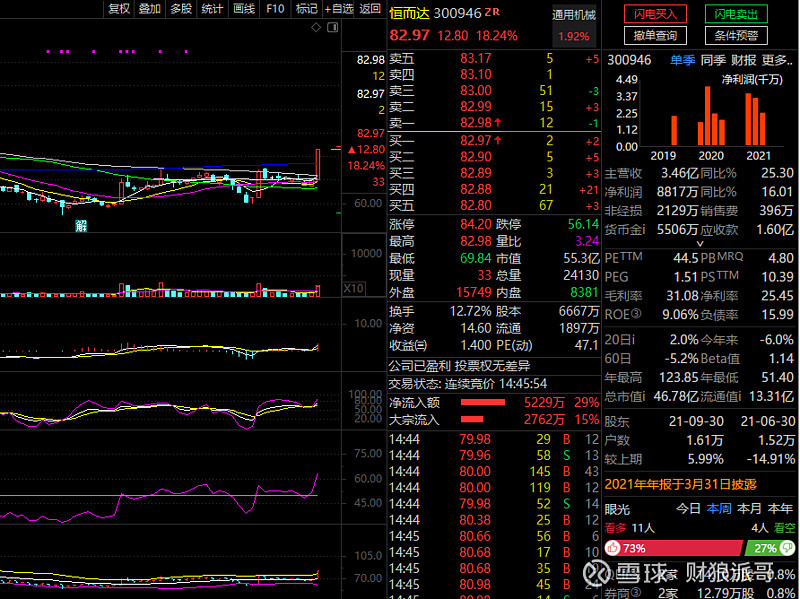Click 闪电买入 quick buy button
The height and width of the screenshot is (599, 800).
[655, 14]
